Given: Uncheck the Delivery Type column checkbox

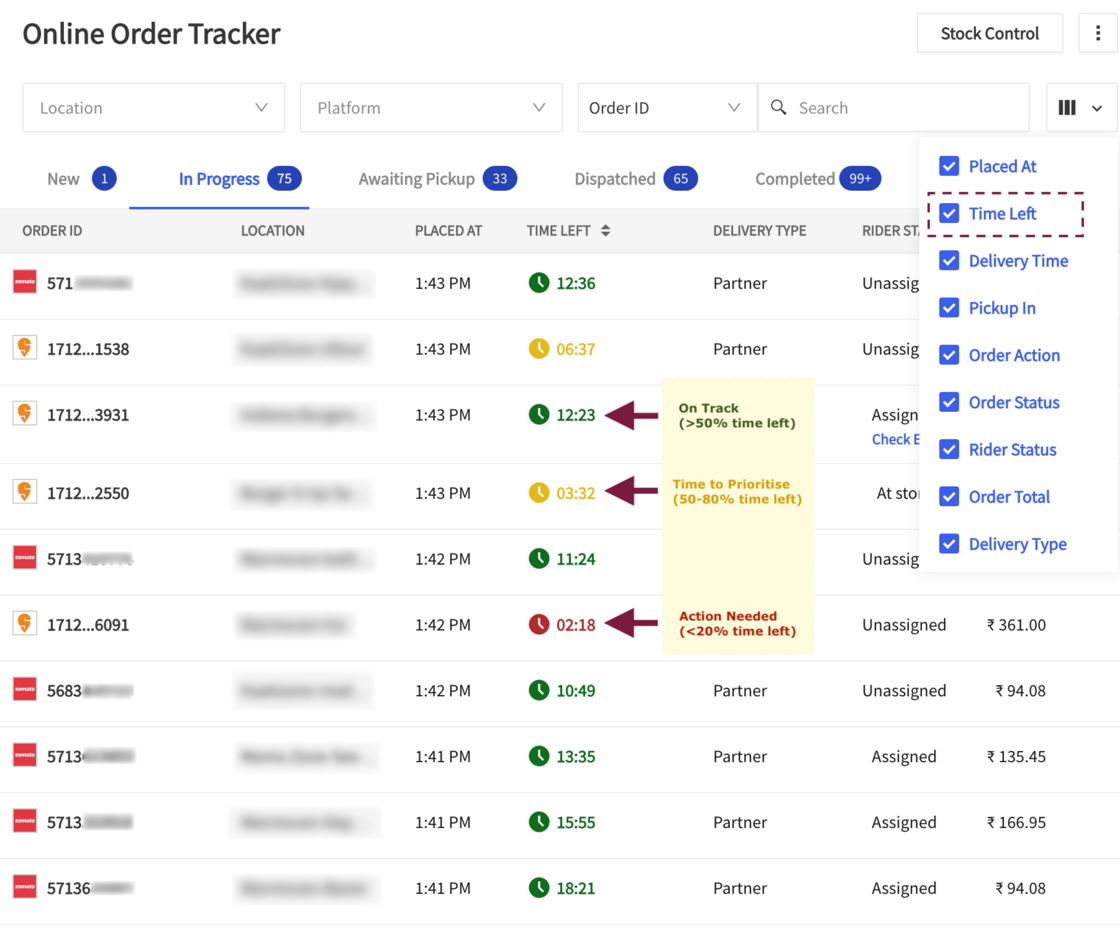Looking at the screenshot, I should (949, 544).
